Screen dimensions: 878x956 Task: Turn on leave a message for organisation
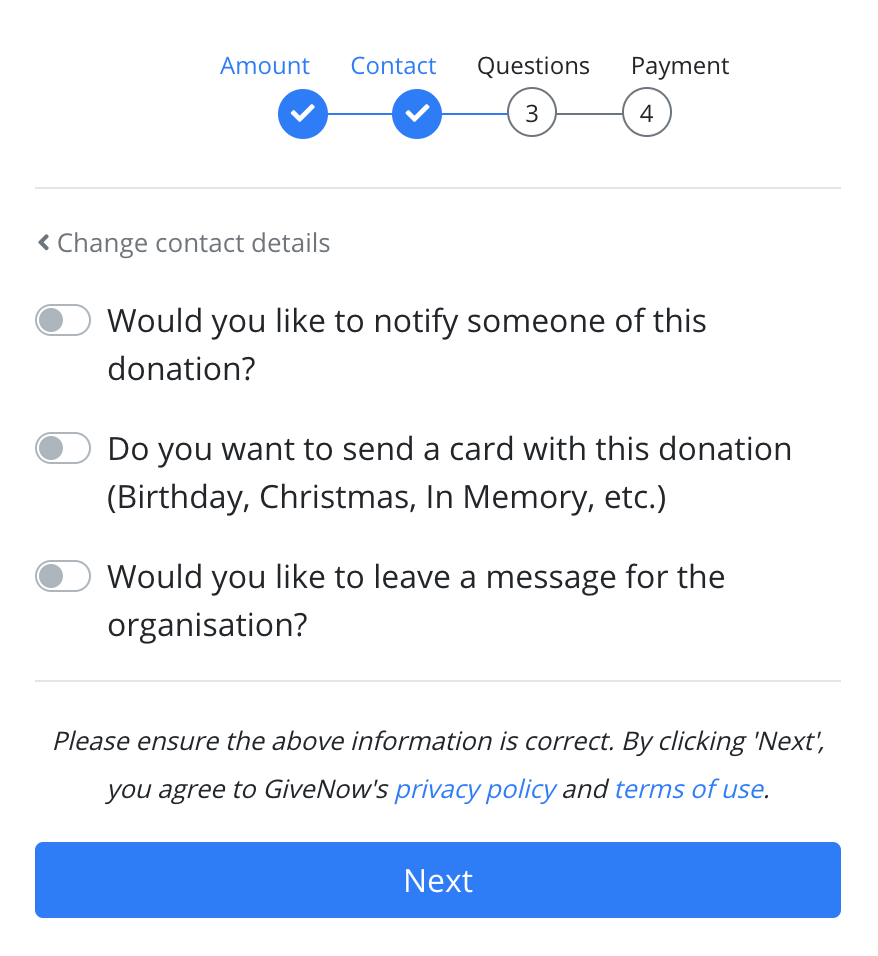point(63,576)
